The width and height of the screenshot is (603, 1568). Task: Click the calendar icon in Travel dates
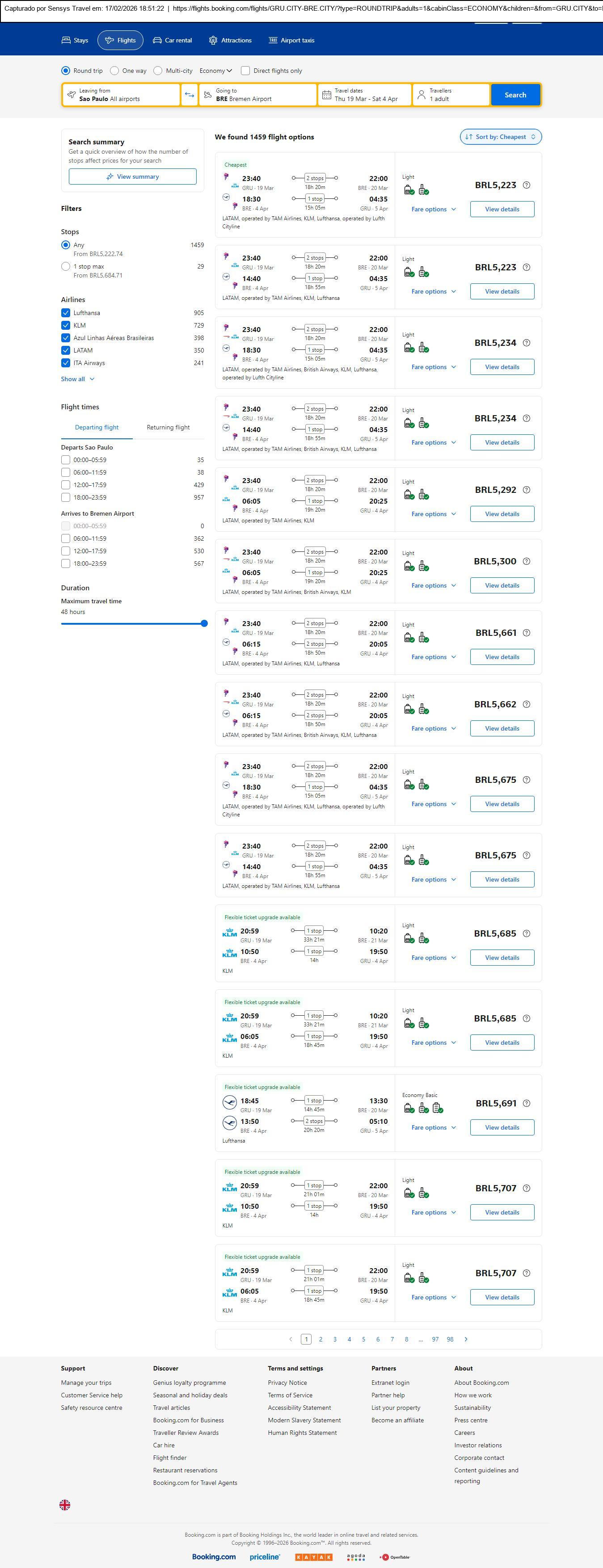pos(326,95)
